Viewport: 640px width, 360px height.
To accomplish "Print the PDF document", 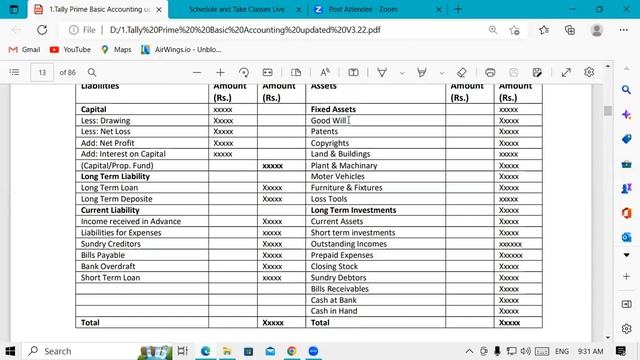I will (490, 72).
